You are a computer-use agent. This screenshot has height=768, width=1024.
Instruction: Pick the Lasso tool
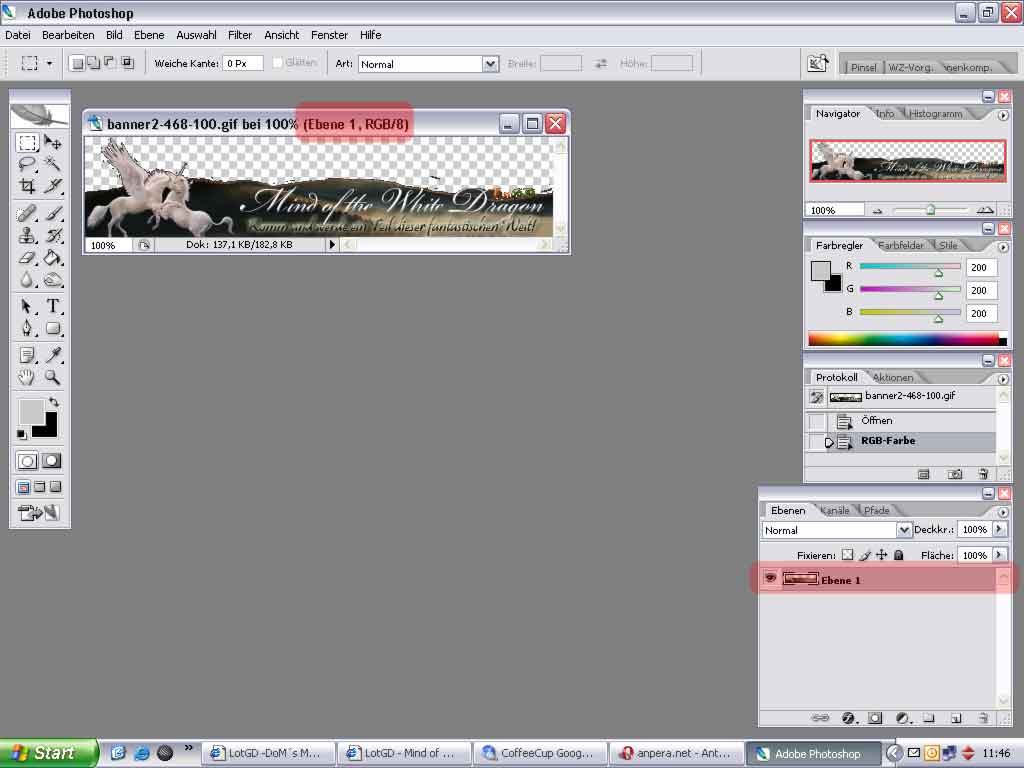[27, 164]
